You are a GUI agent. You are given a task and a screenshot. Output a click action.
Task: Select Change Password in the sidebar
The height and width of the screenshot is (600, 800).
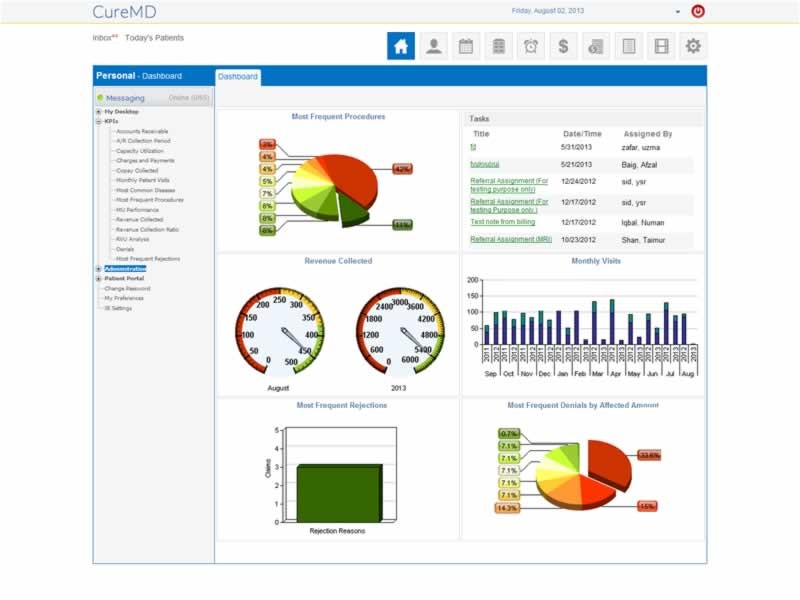point(125,288)
